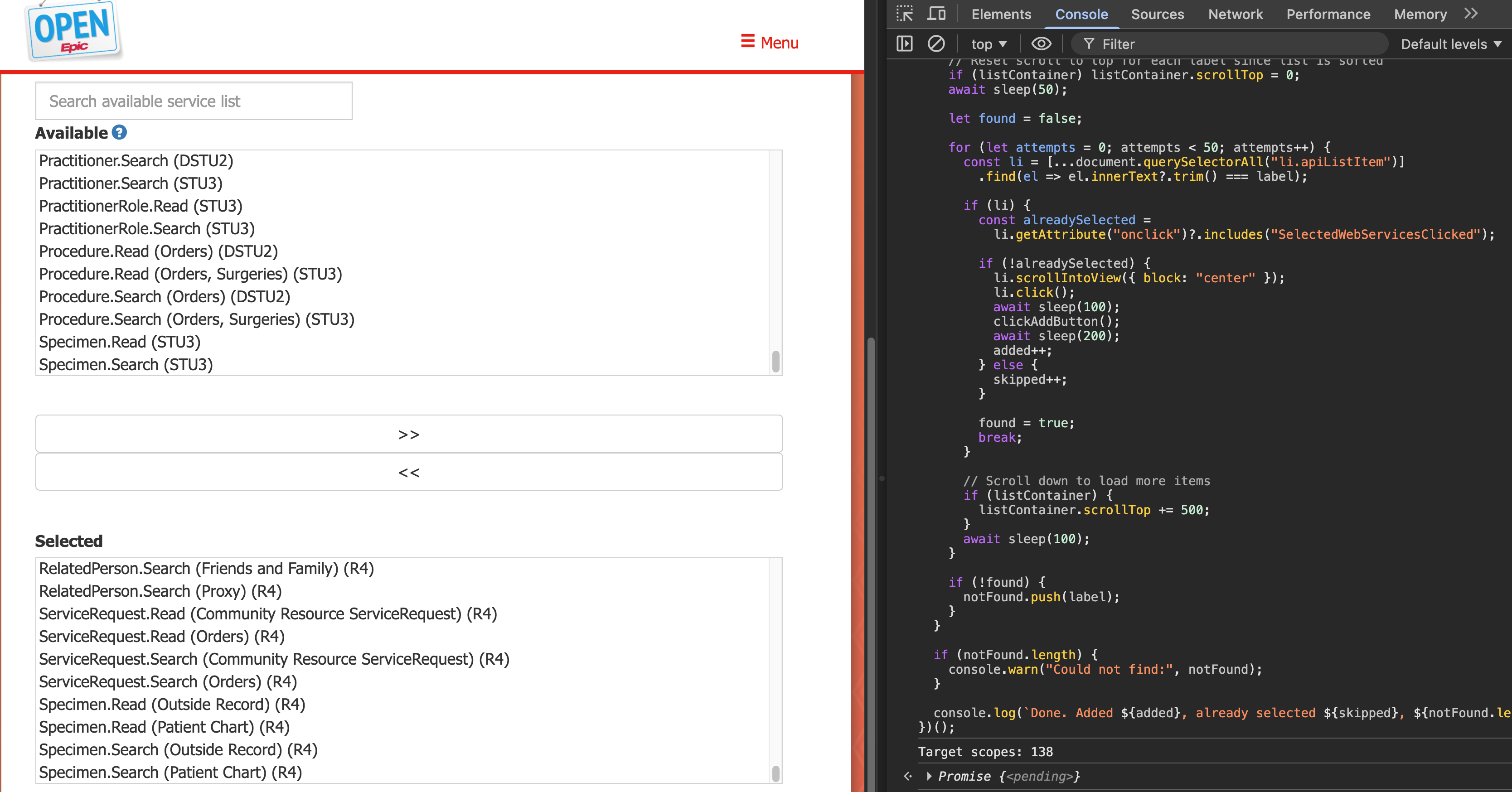Image resolution: width=1512 pixels, height=792 pixels.
Task: Open the top context dropdown
Action: pos(989,44)
